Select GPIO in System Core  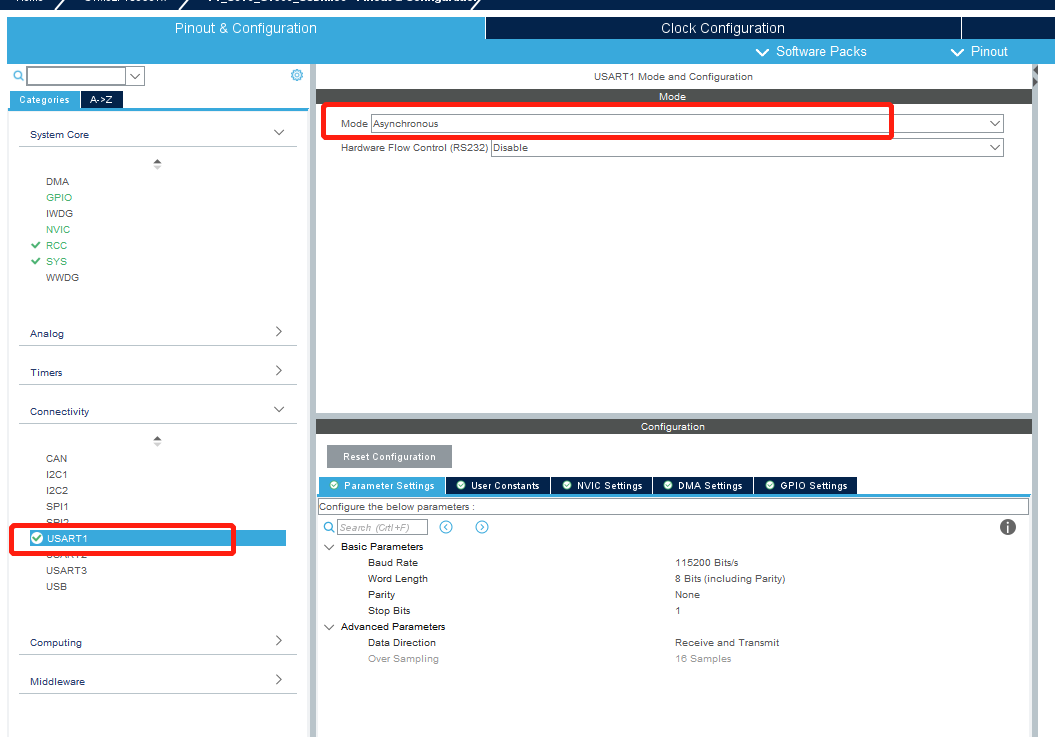59,197
